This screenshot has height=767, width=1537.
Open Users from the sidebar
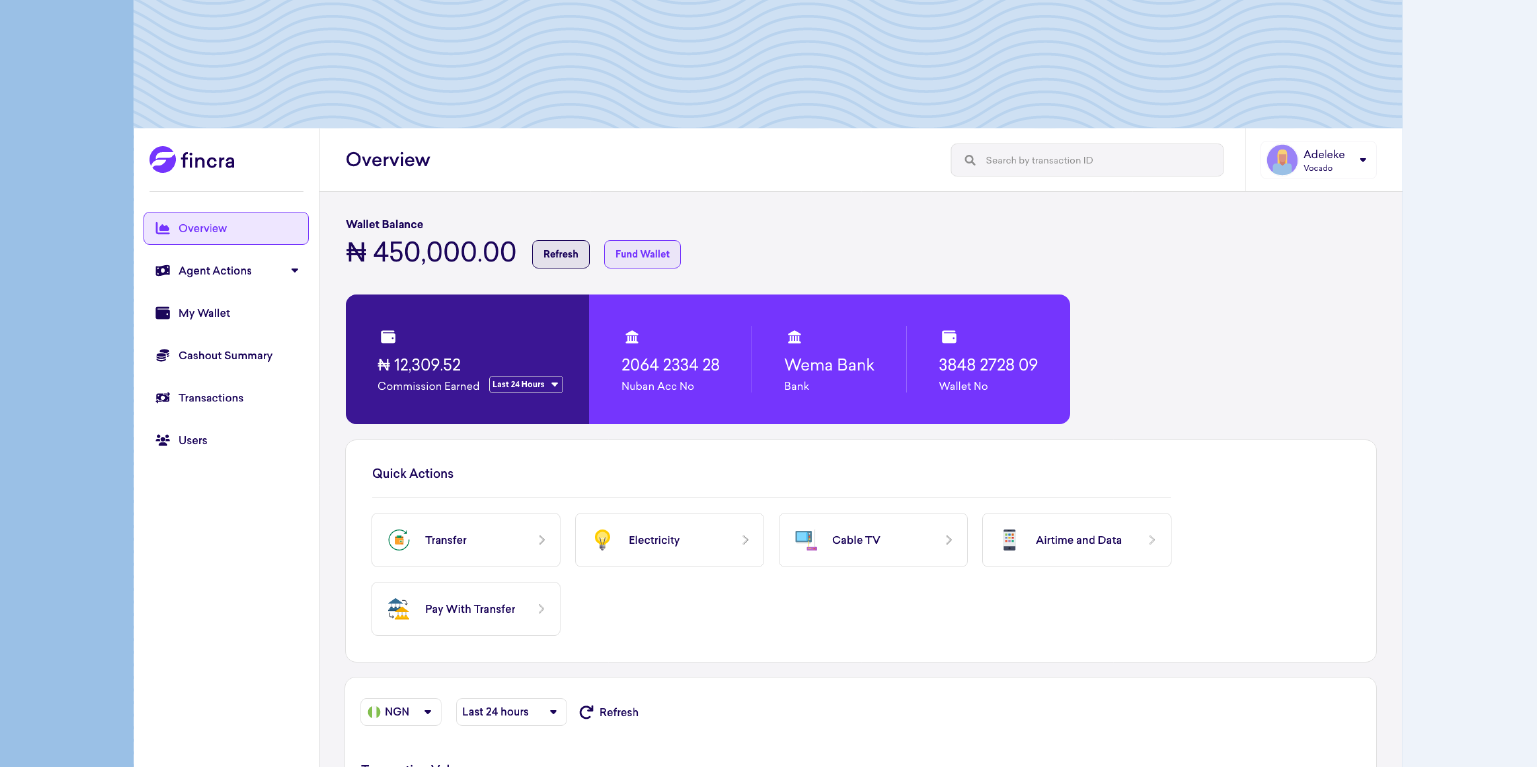tap(226, 440)
